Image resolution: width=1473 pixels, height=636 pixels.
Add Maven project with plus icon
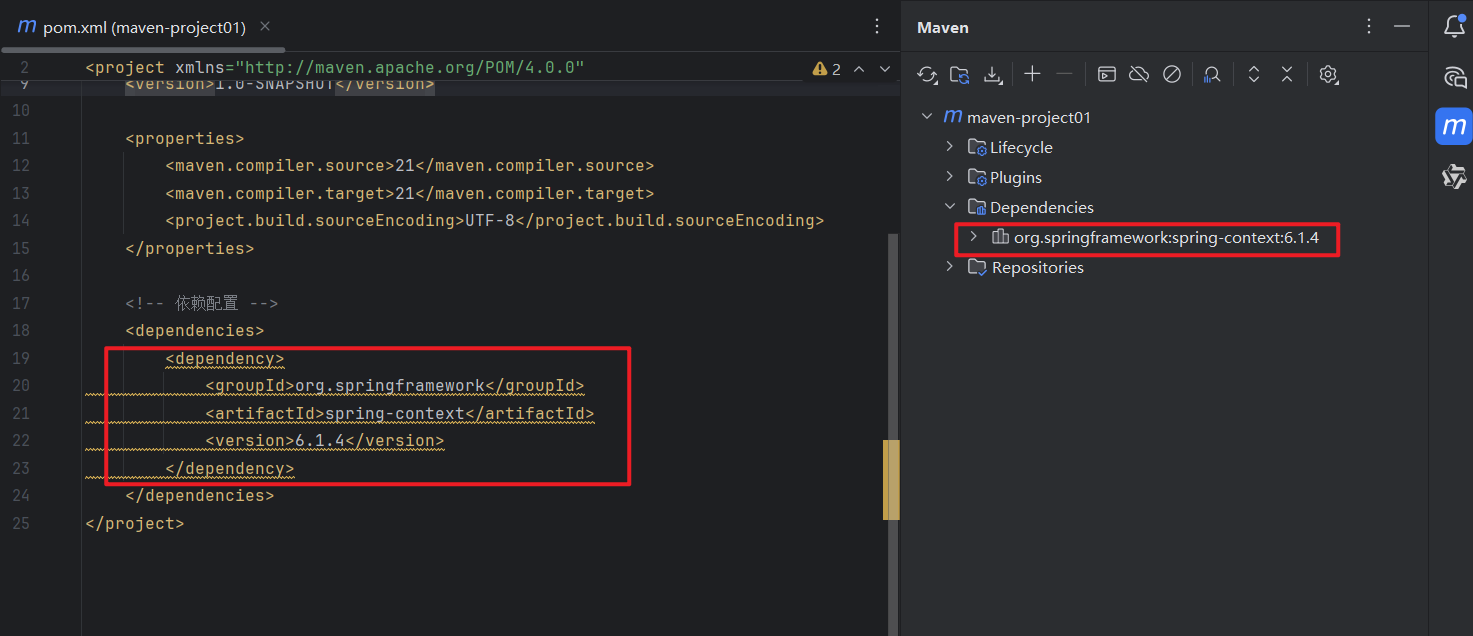click(1032, 74)
